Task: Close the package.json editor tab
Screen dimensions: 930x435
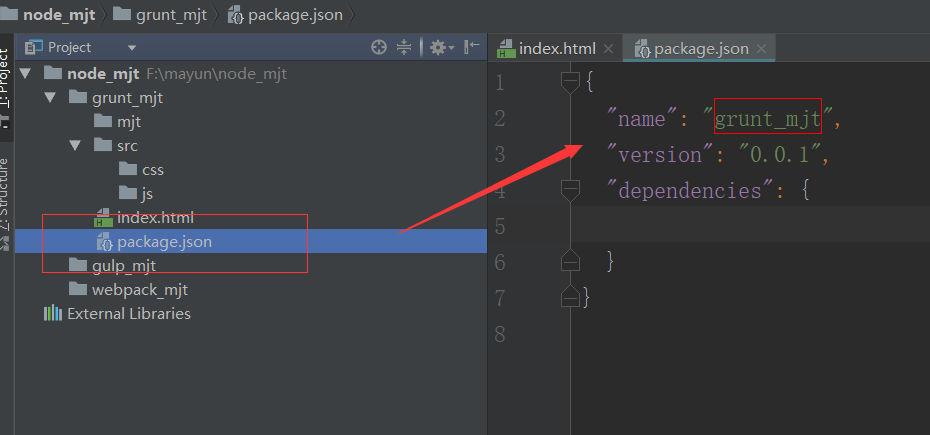Action: (x=762, y=49)
